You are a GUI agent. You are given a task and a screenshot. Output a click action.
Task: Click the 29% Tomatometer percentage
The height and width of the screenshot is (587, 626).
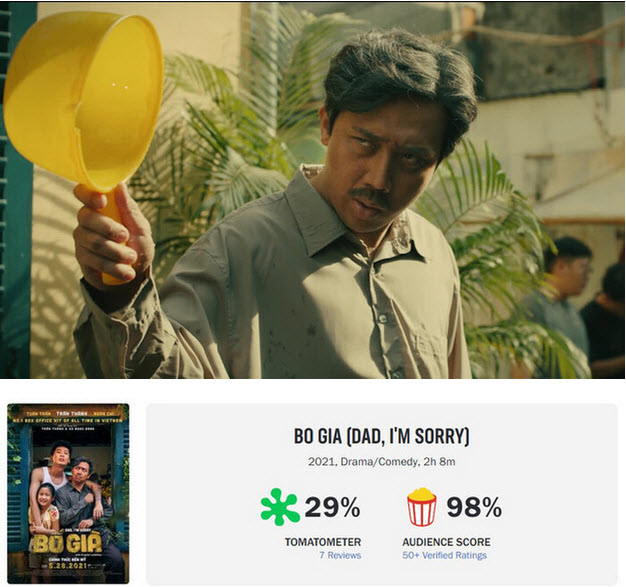[332, 507]
